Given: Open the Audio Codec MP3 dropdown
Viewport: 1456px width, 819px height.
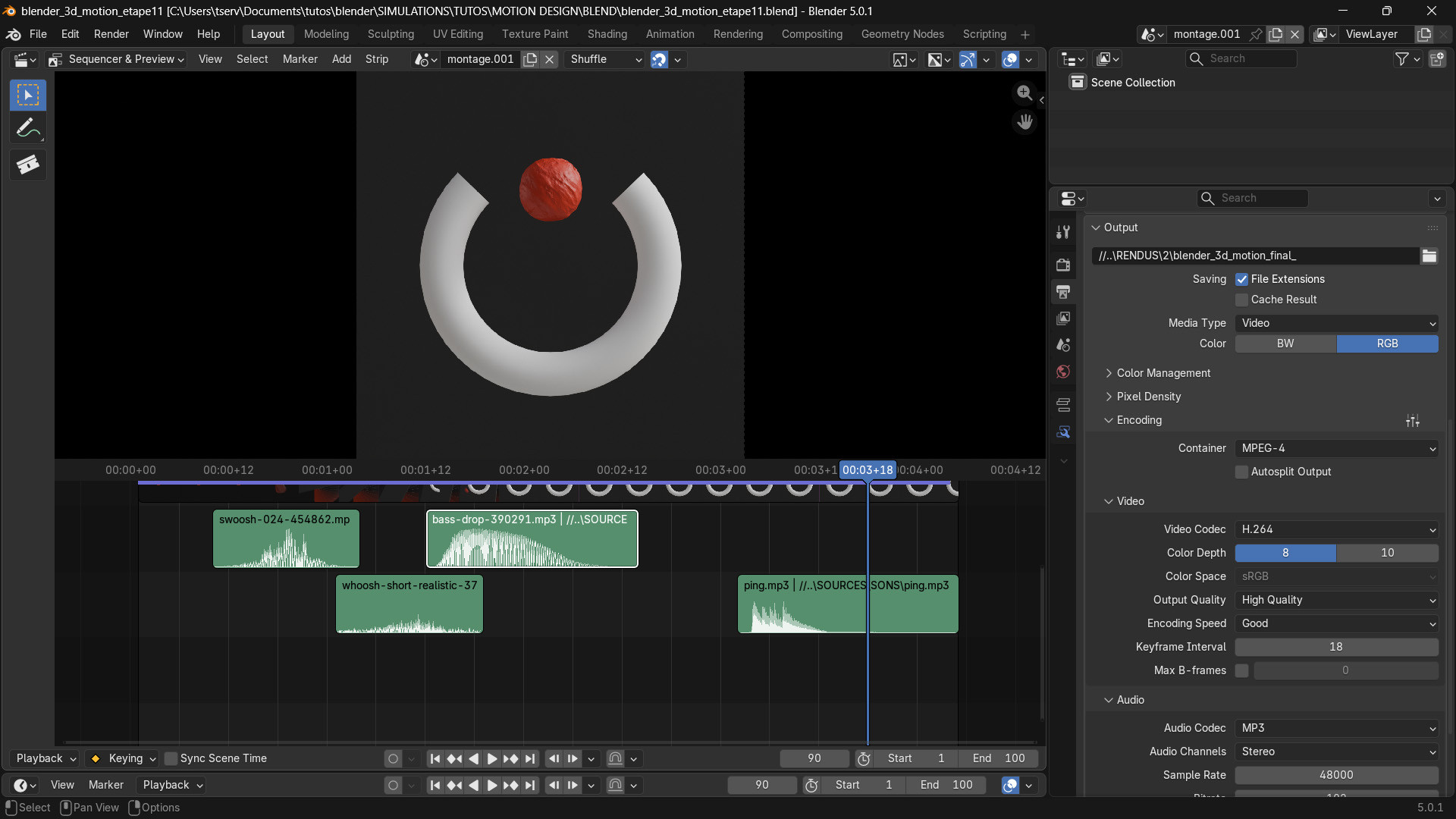Looking at the screenshot, I should pyautogui.click(x=1337, y=729).
